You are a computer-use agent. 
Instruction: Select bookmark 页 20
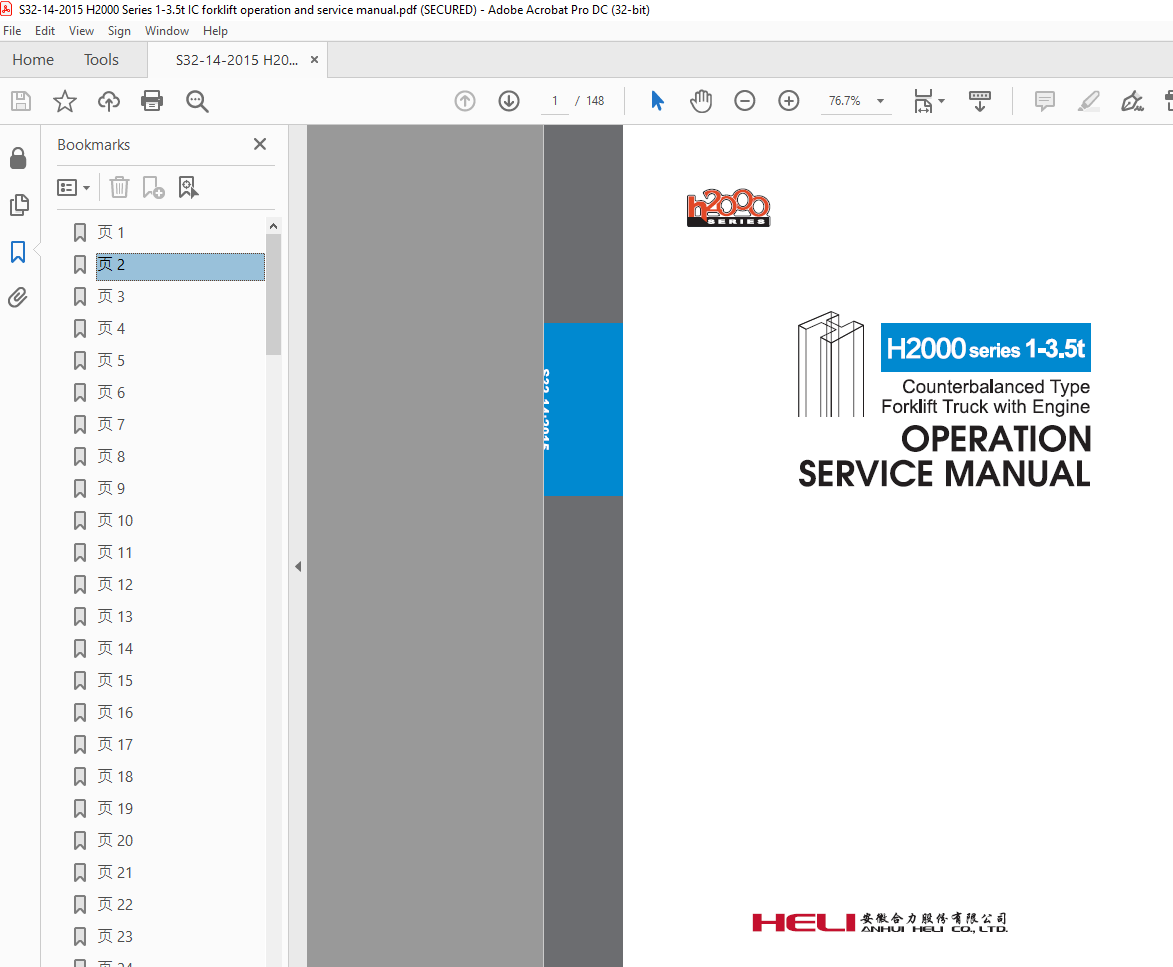[114, 841]
